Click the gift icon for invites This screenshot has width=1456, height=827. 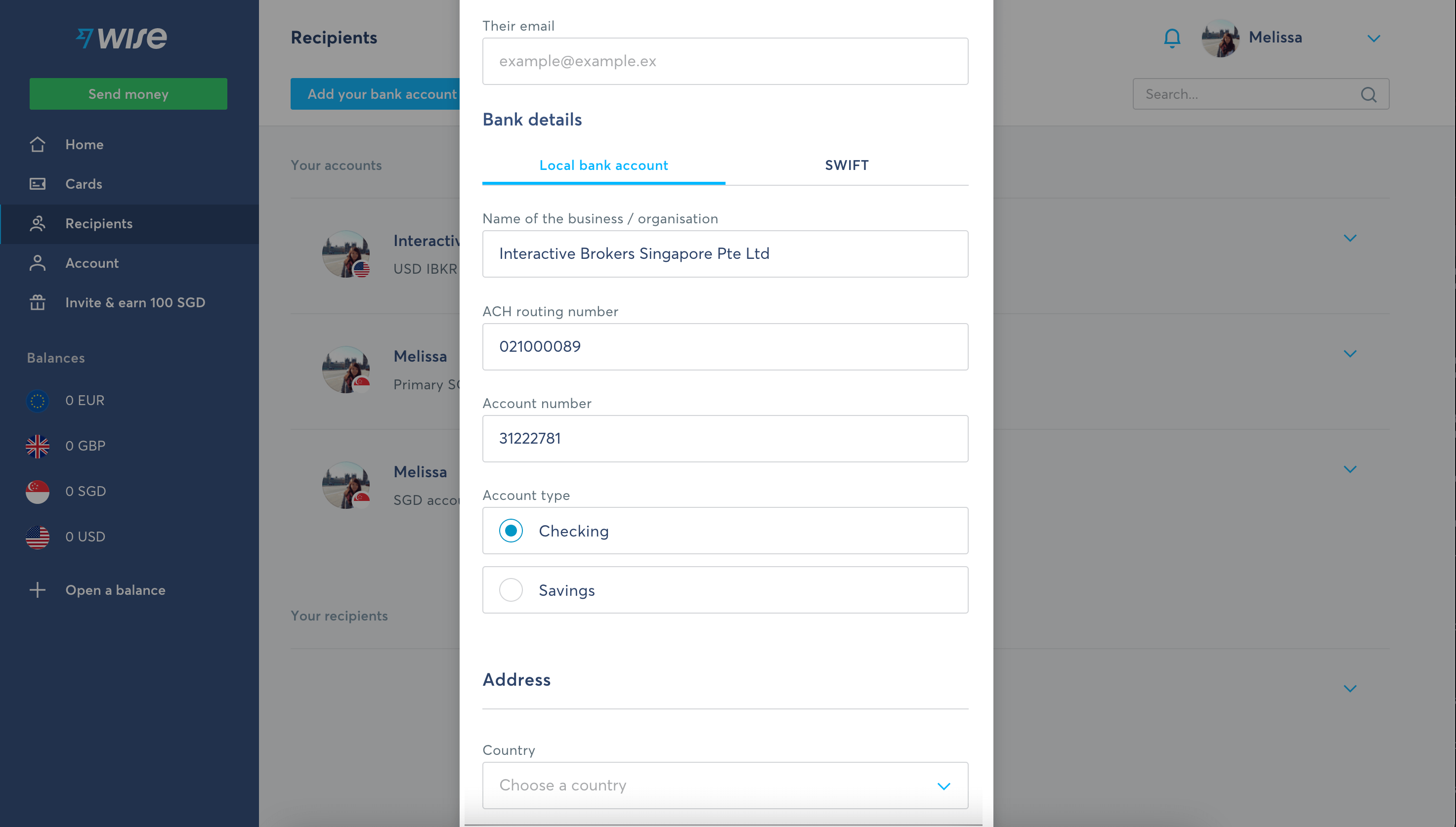click(38, 302)
